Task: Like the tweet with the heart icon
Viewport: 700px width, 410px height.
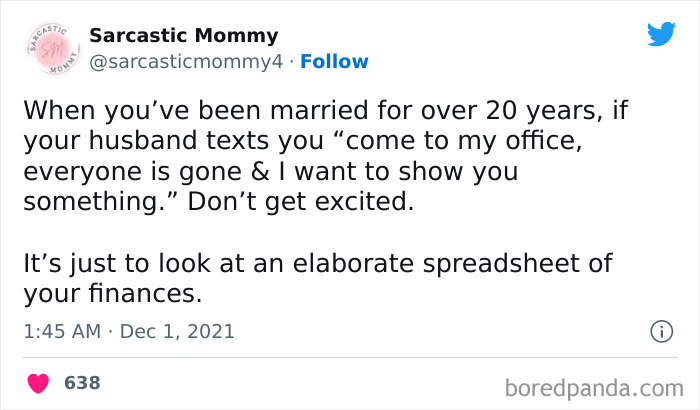Action: click(39, 383)
